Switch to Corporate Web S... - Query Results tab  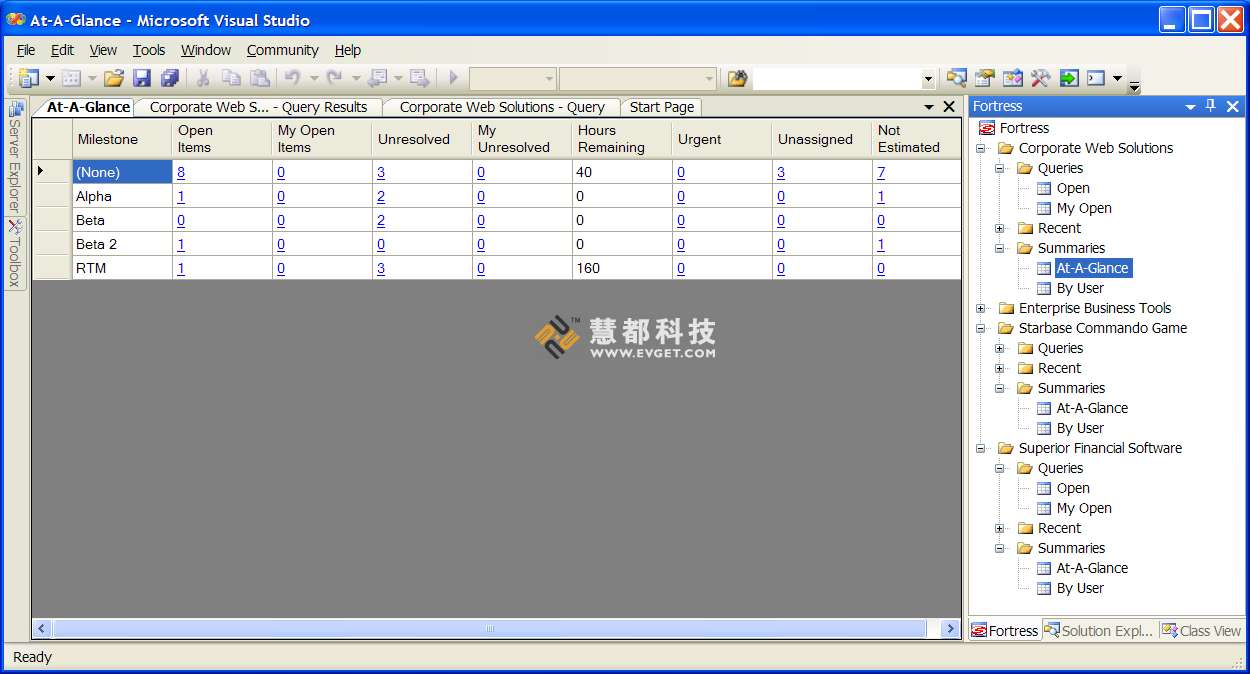[259, 107]
